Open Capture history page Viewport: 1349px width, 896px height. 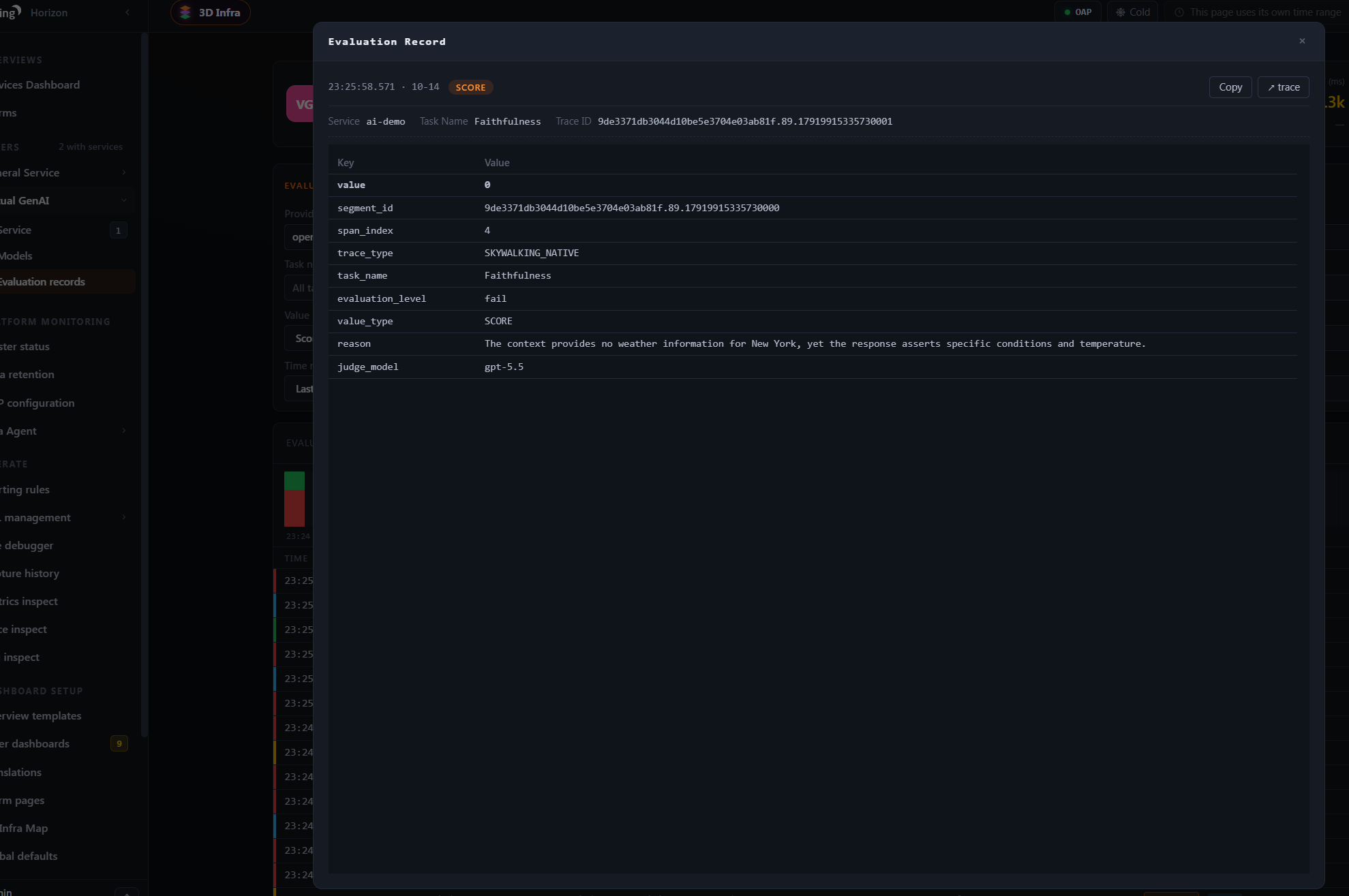pyautogui.click(x=30, y=573)
